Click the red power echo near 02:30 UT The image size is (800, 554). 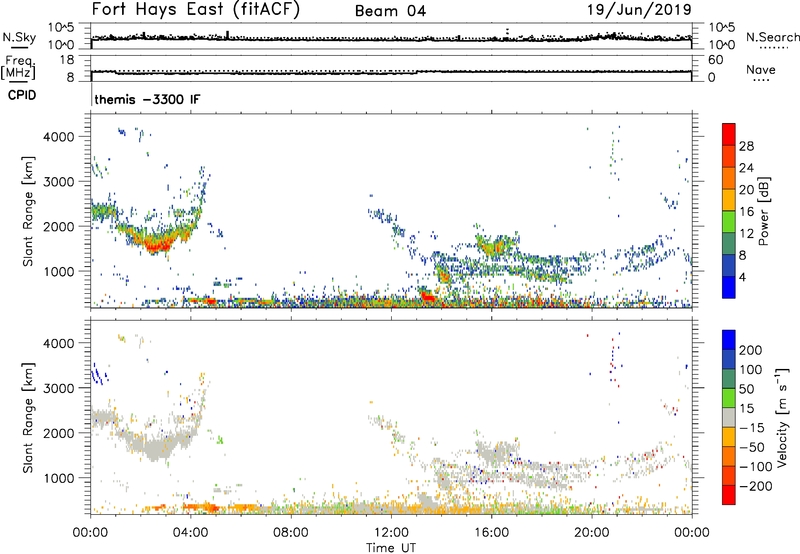pyautogui.click(x=156, y=246)
